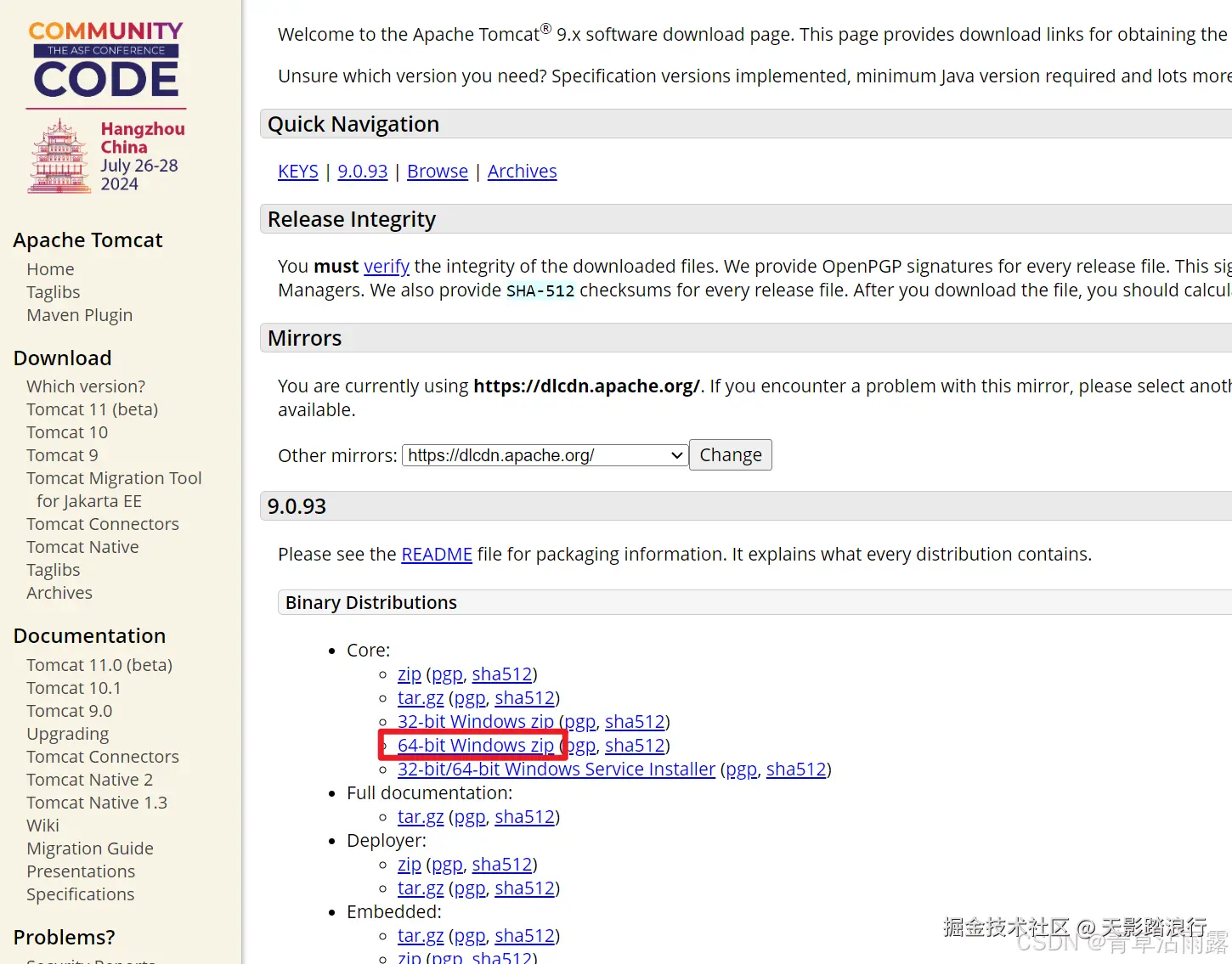The height and width of the screenshot is (964, 1232).
Task: Open Tomcat Connectors under Download section
Action: (103, 524)
